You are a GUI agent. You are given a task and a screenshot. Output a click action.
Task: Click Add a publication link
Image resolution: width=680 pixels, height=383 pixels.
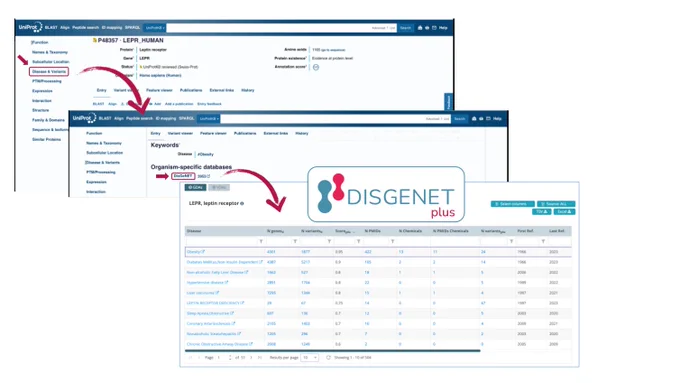[179, 104]
